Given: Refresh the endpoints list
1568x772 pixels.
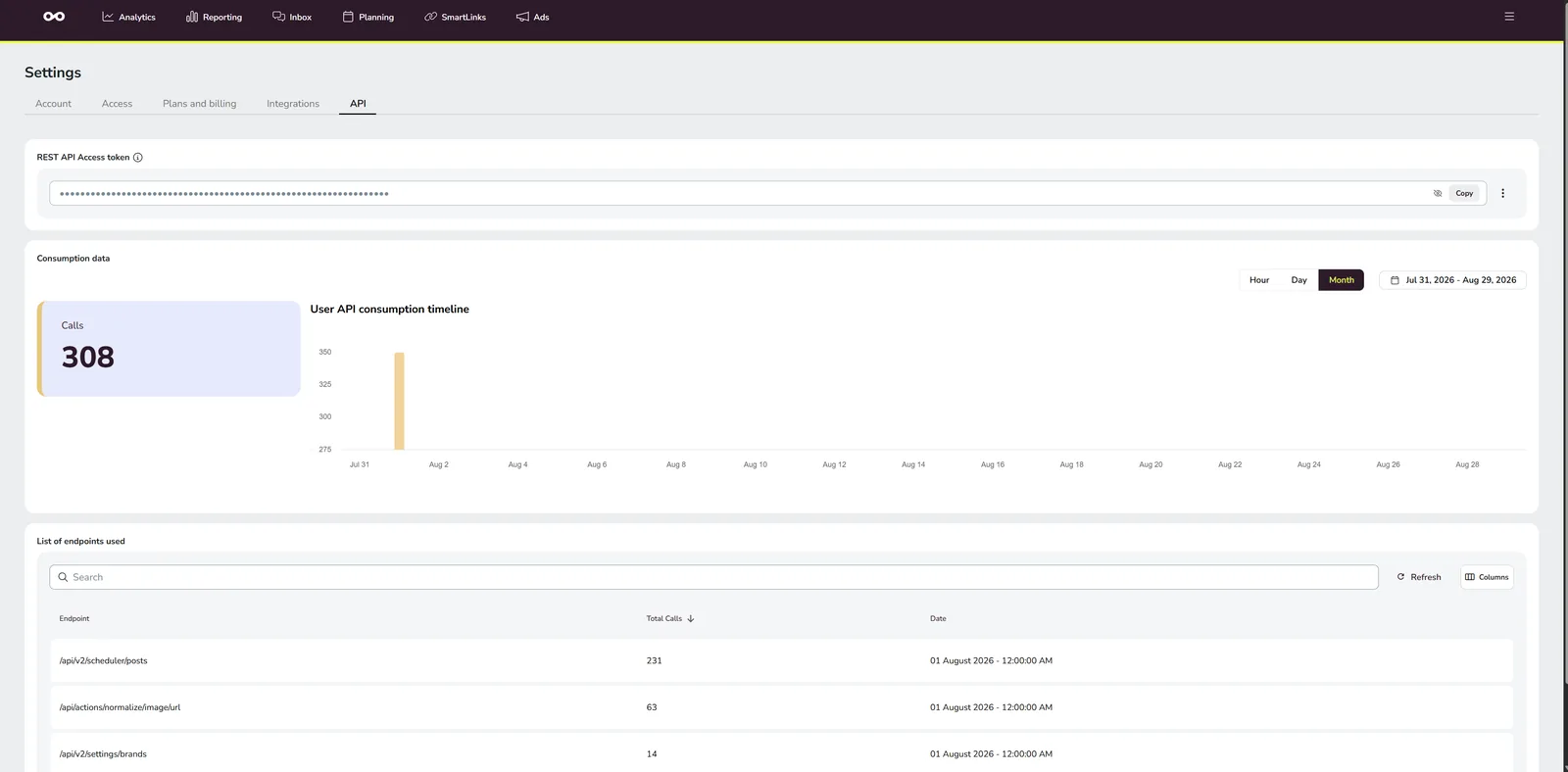Looking at the screenshot, I should click(1418, 577).
